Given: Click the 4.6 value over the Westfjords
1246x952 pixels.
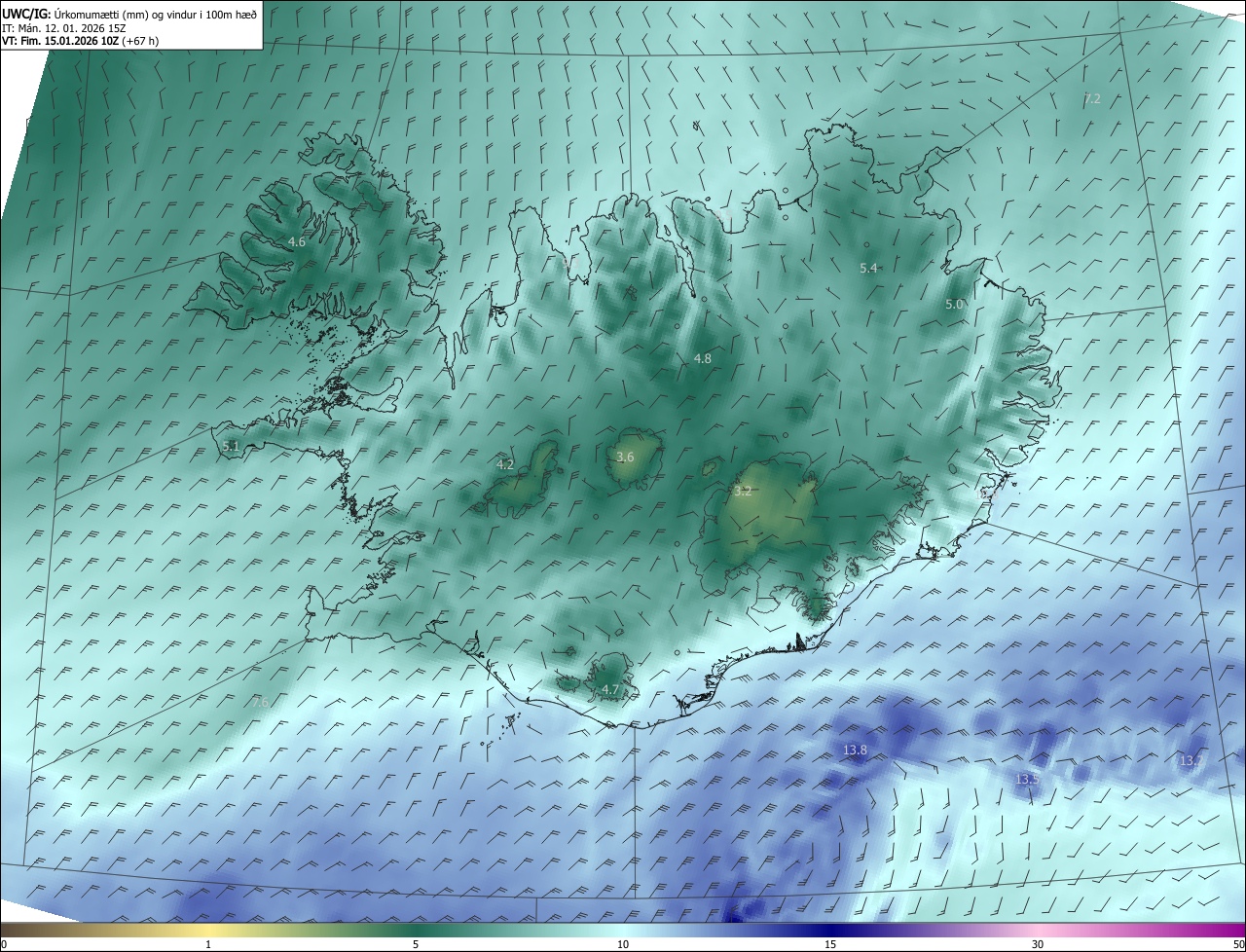Looking at the screenshot, I should [x=297, y=241].
